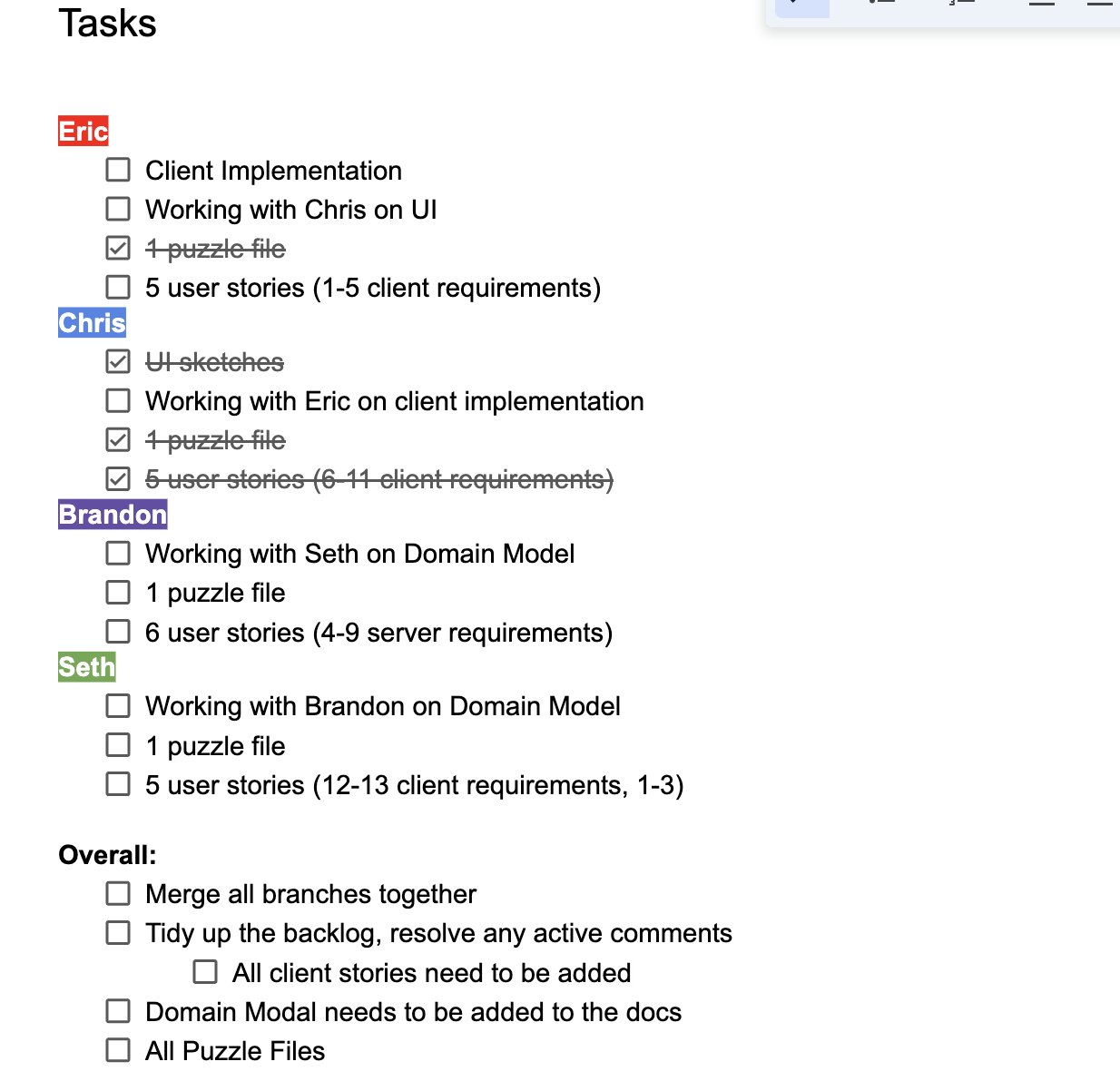Tick "Working with Chris on UI" checkbox
The height and width of the screenshot is (1091, 1120).
pos(118,209)
